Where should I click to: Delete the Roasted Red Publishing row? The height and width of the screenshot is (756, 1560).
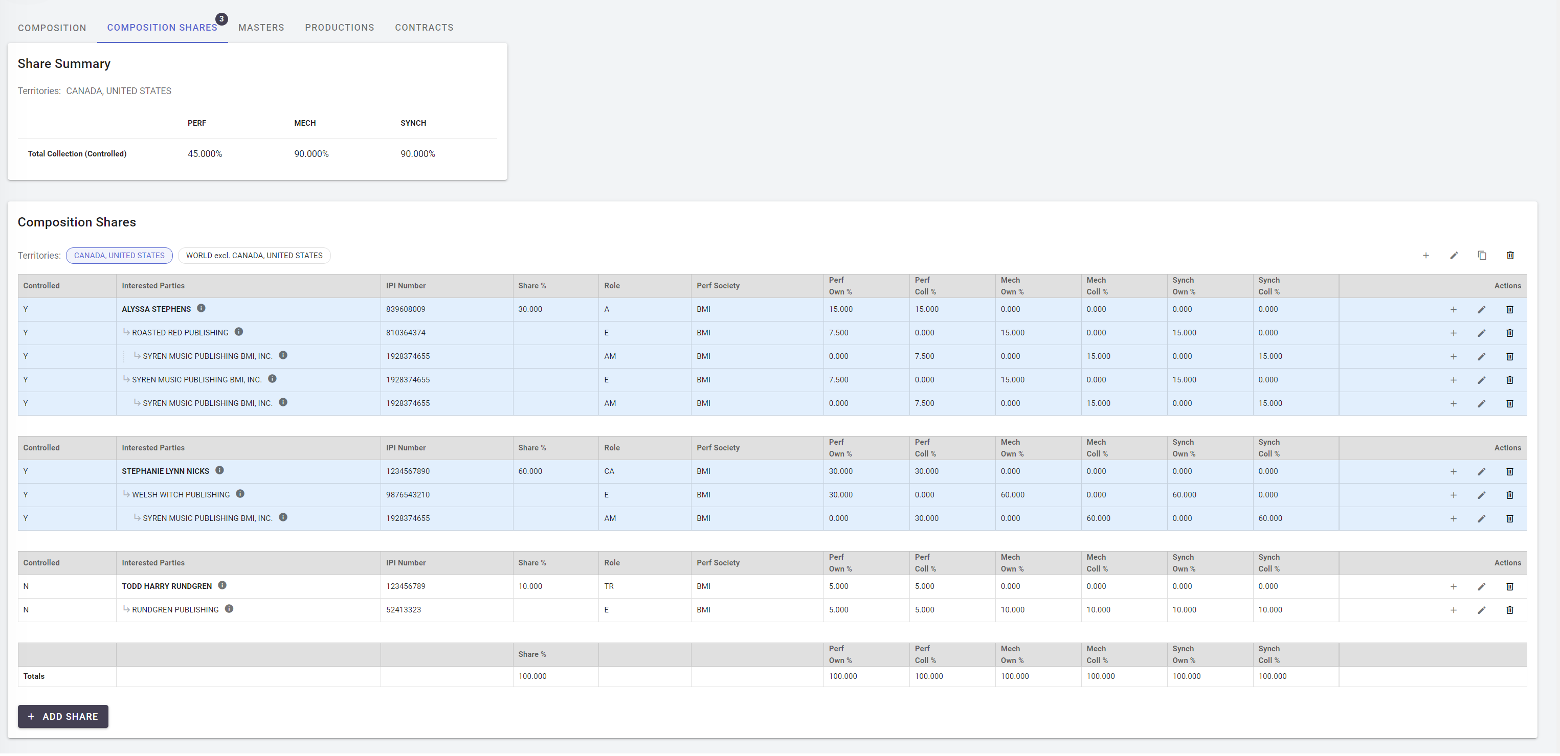[x=1510, y=333]
